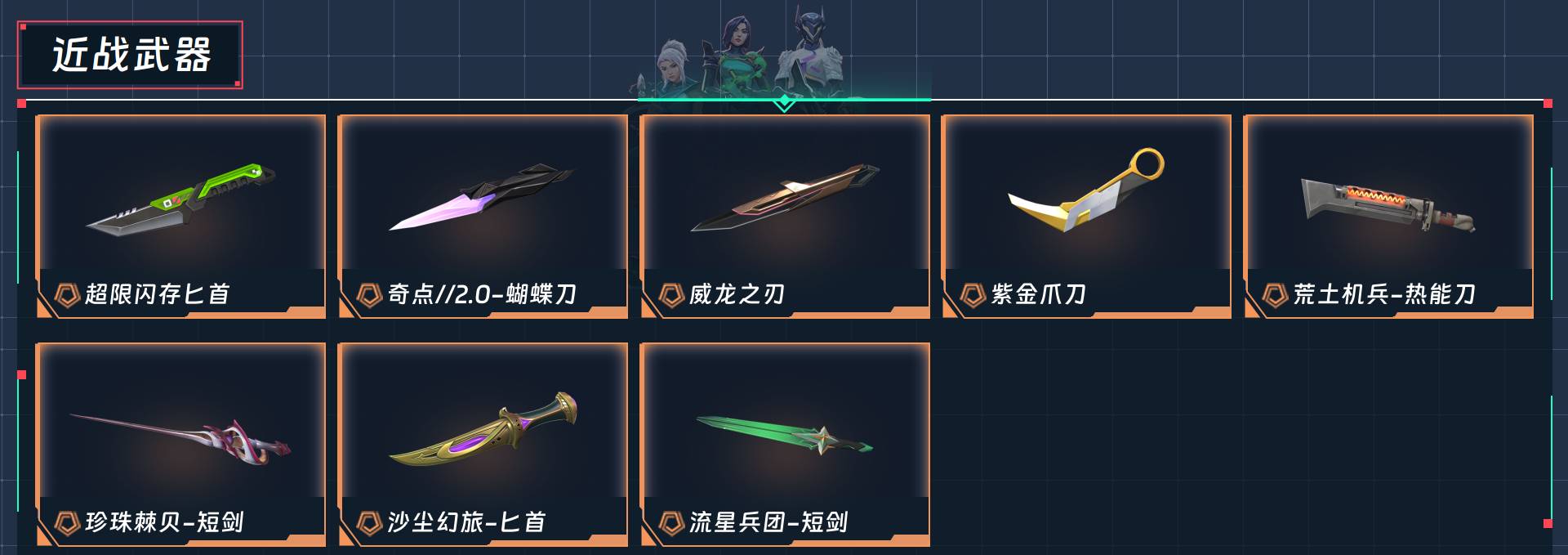Click pentagon icon beside 紫金爪刀
Viewport: 1568px width, 555px height.
(973, 294)
